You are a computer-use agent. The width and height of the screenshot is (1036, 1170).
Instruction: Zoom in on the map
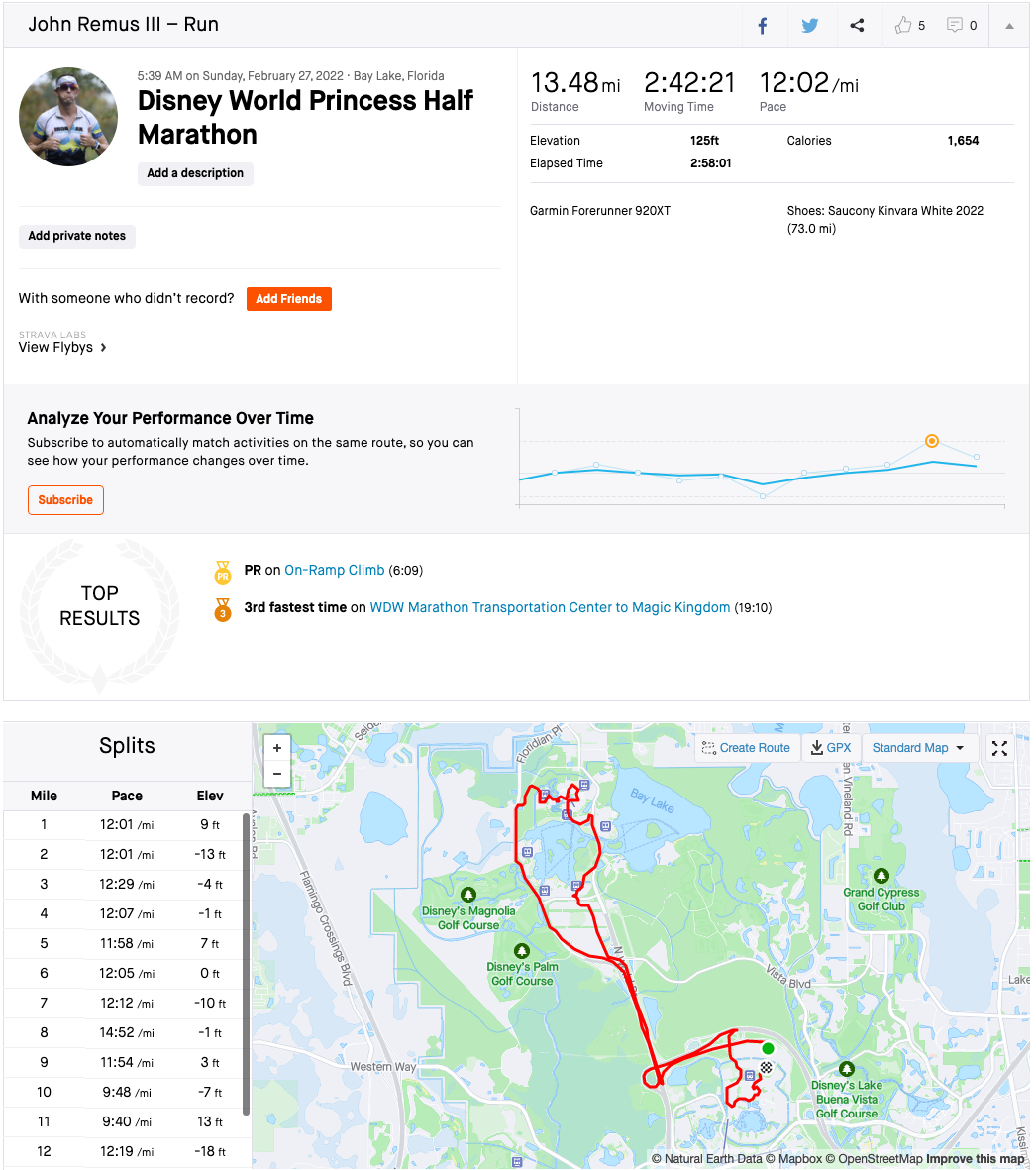point(277,748)
